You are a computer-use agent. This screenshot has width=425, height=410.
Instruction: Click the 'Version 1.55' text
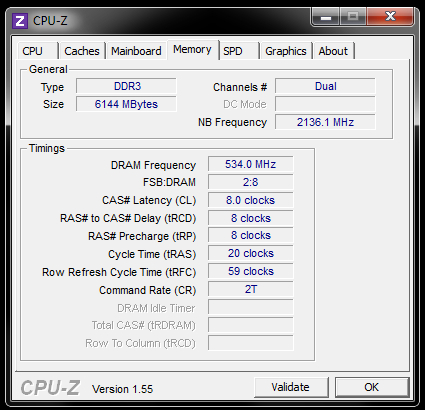tap(123, 389)
